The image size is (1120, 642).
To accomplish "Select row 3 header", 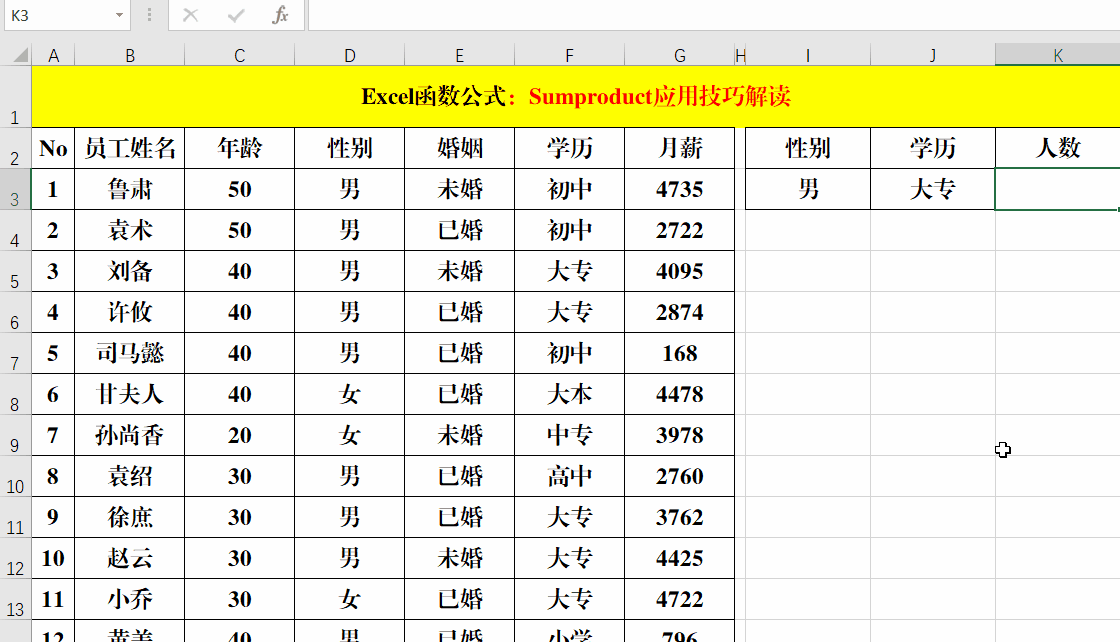I will click(15, 189).
